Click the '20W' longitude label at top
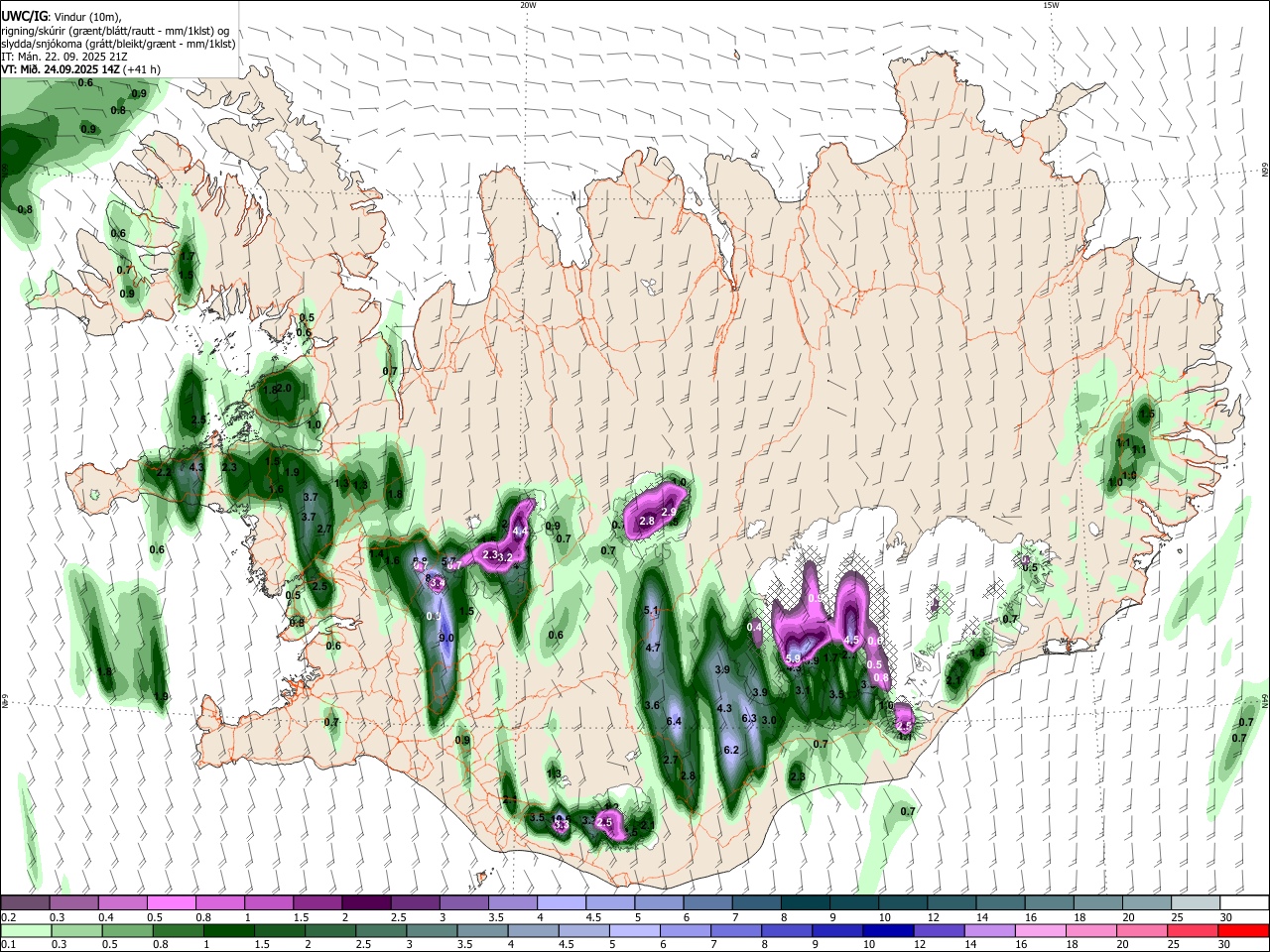 point(528,5)
